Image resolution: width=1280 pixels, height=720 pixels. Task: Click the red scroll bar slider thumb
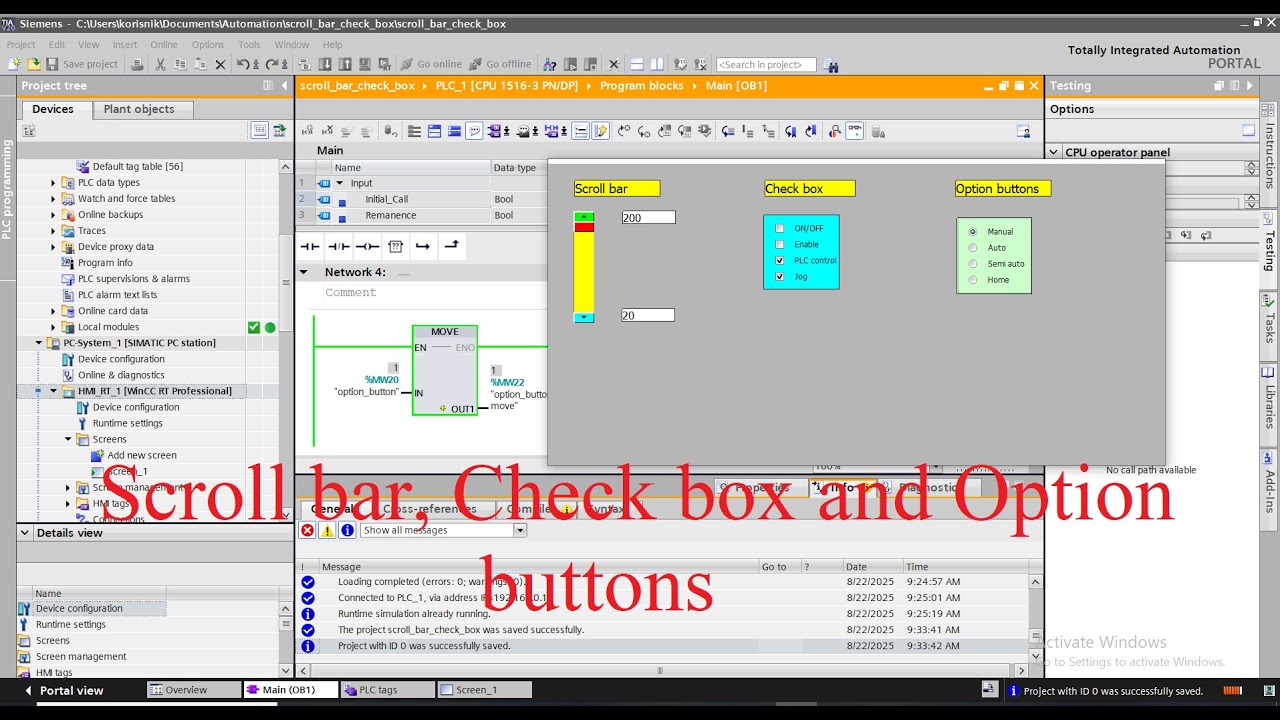pyautogui.click(x=584, y=227)
